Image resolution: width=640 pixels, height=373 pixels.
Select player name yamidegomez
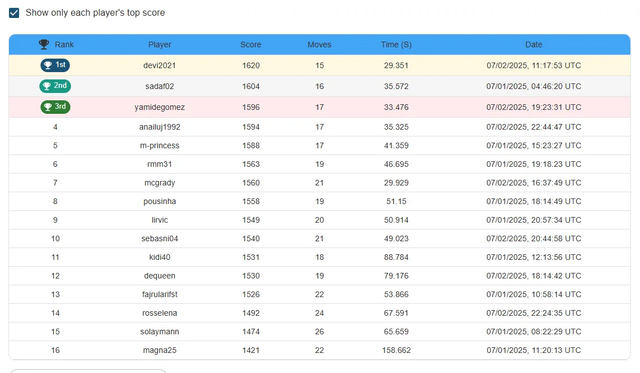[x=160, y=107]
